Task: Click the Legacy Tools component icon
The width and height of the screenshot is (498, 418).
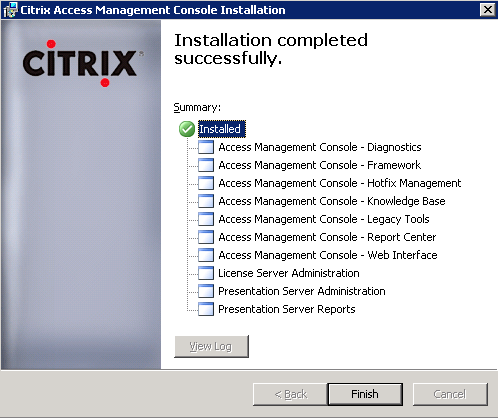Action: pyautogui.click(x=206, y=219)
